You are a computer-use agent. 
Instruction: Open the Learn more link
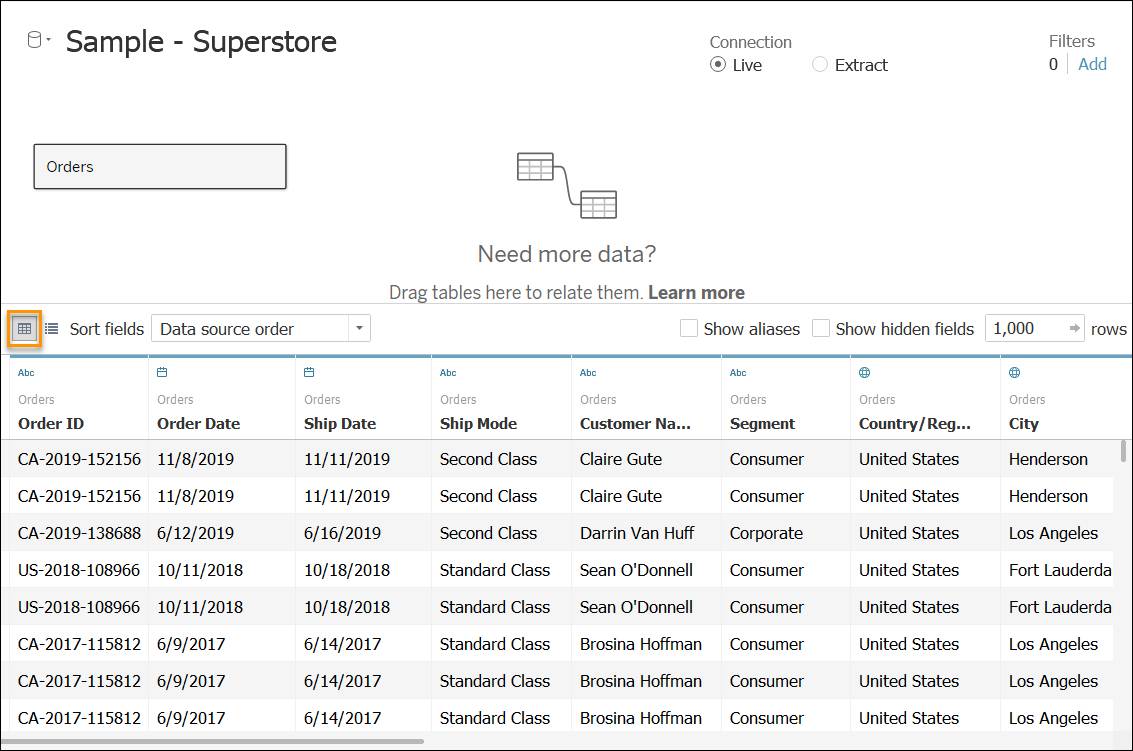(696, 293)
